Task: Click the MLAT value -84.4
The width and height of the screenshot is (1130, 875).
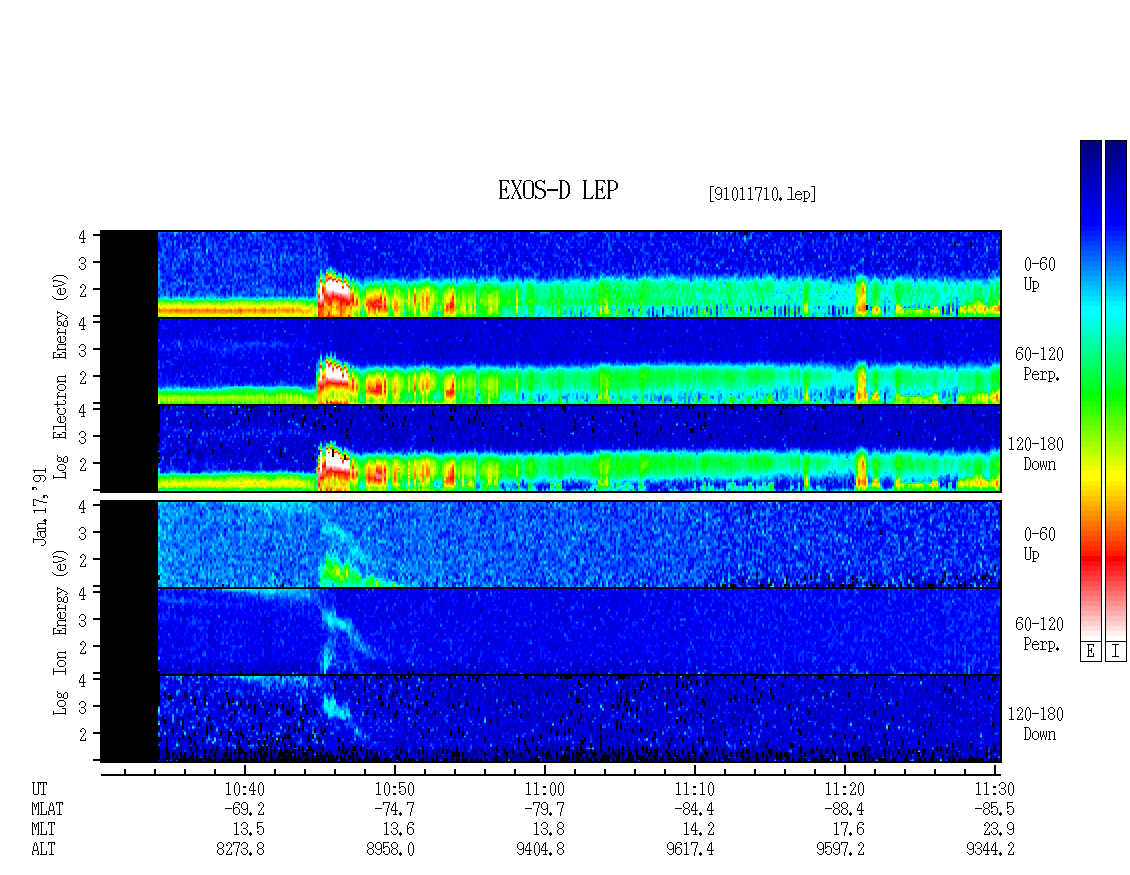Action: [x=694, y=809]
